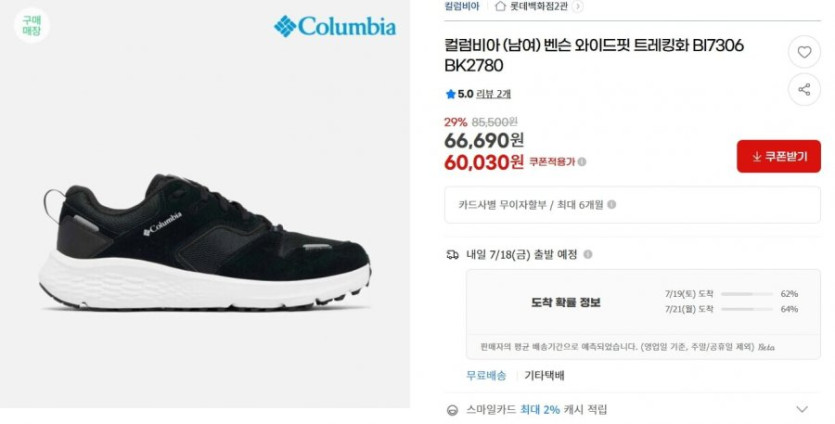The width and height of the screenshot is (835, 424).
Task: Expand the 스마일카드 캐시 적립 chevron
Action: coord(802,409)
